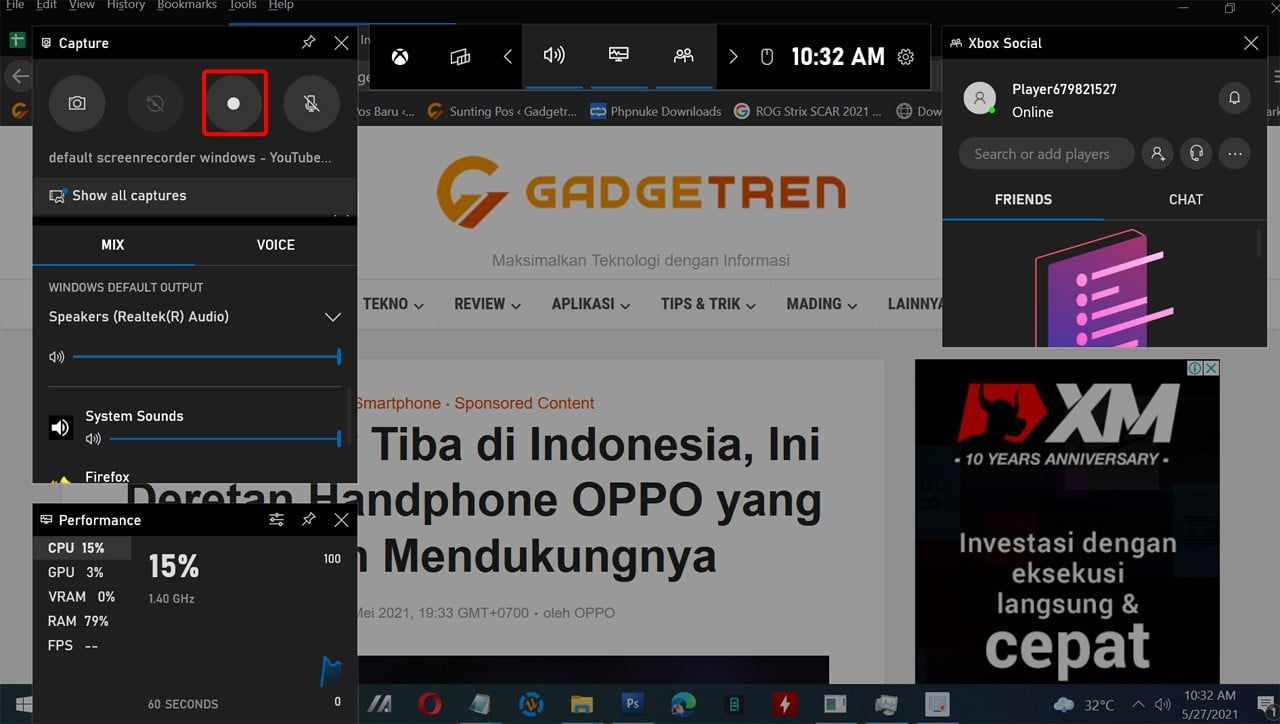Toggle the Audio widget in Game Bar
Image resolution: width=1280 pixels, height=724 pixels.
coord(554,56)
